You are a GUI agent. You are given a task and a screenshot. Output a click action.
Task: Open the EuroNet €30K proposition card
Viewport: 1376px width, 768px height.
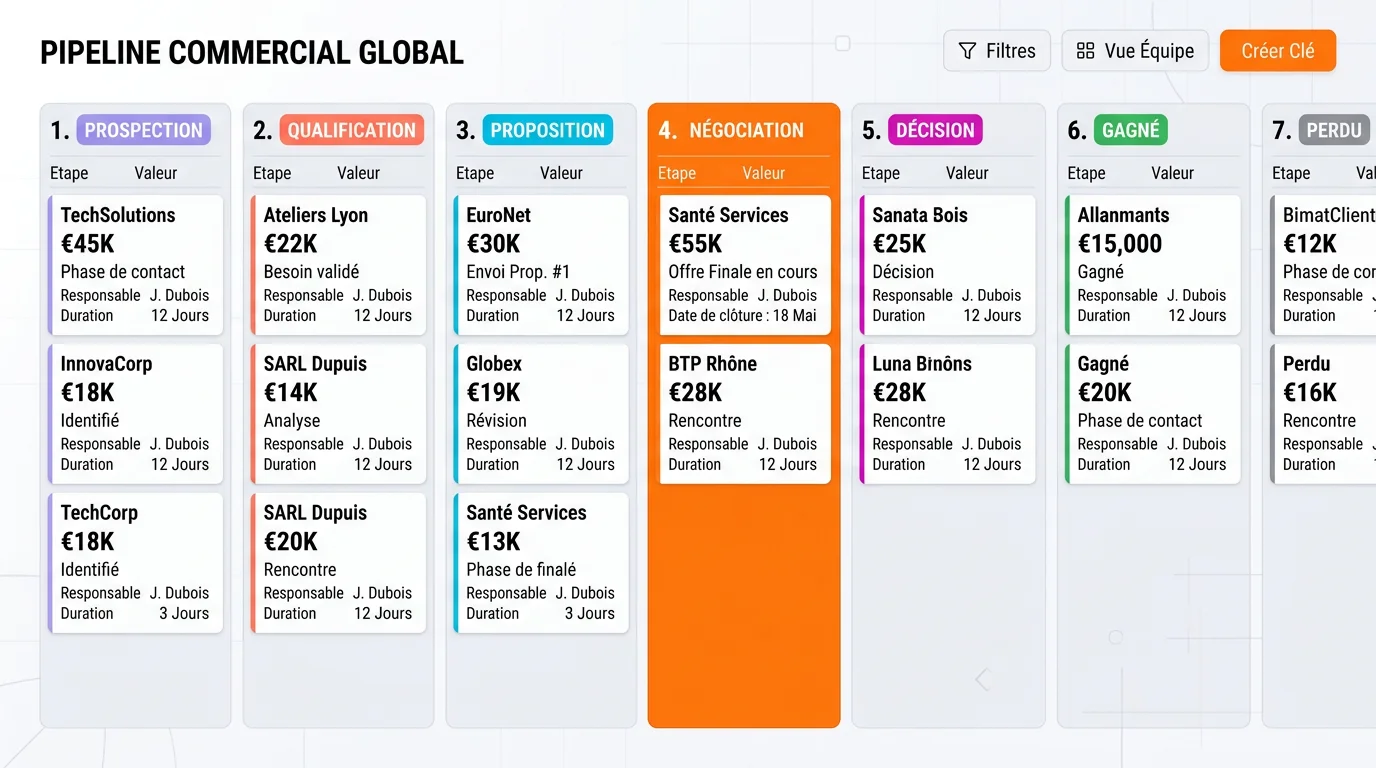(x=541, y=265)
